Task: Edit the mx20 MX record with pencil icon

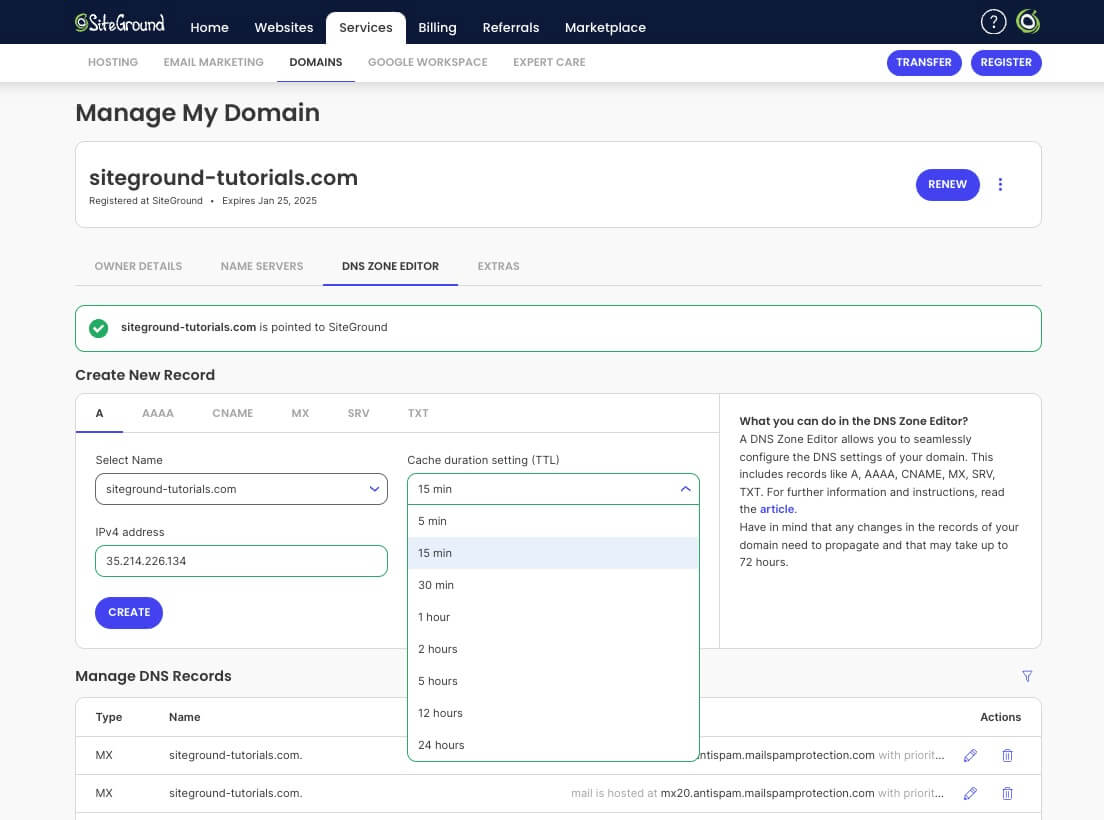Action: pos(970,793)
